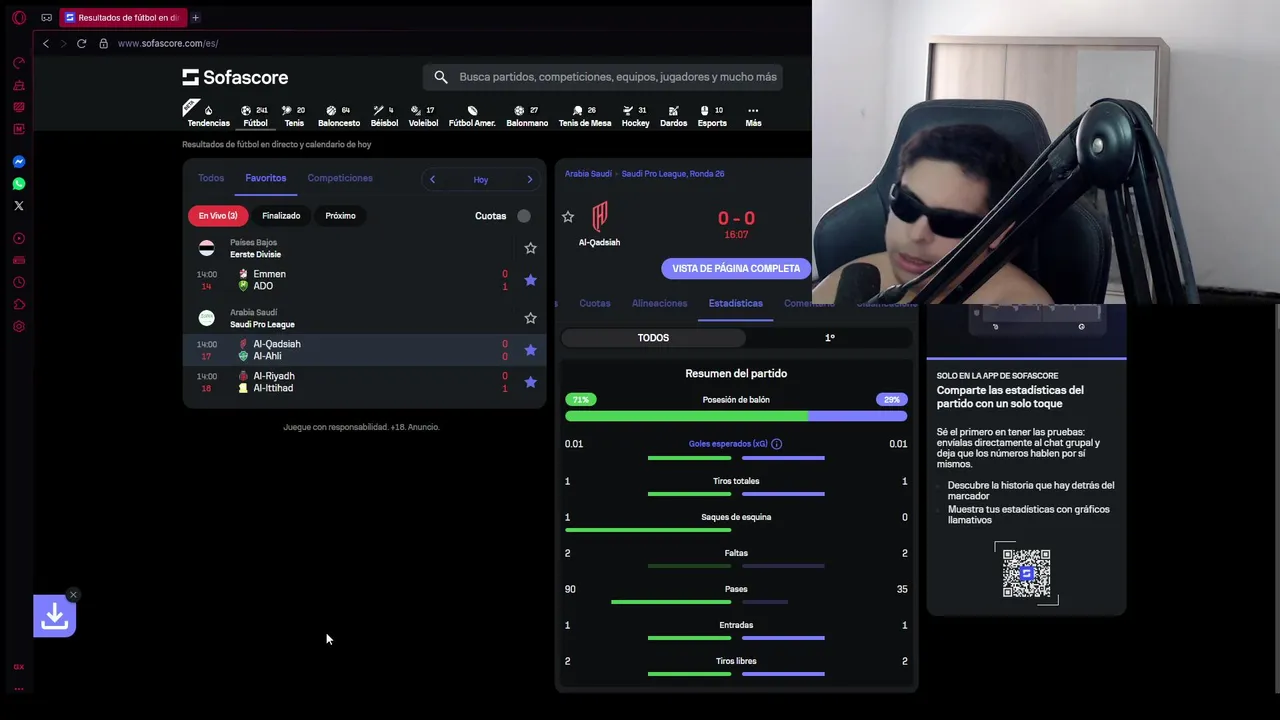
Task: Open the sidebar player icon
Action: pos(18,238)
